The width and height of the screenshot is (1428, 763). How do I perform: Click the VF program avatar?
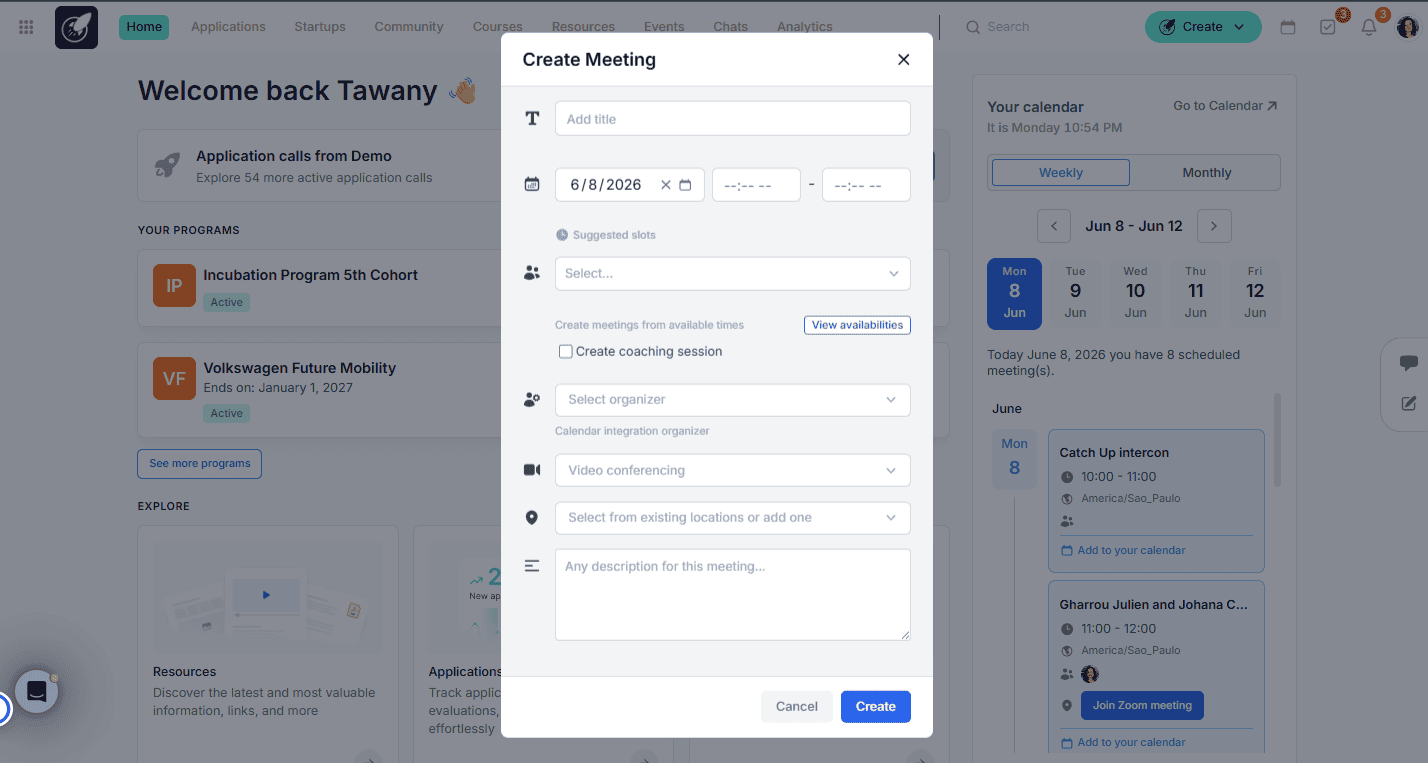pos(174,379)
